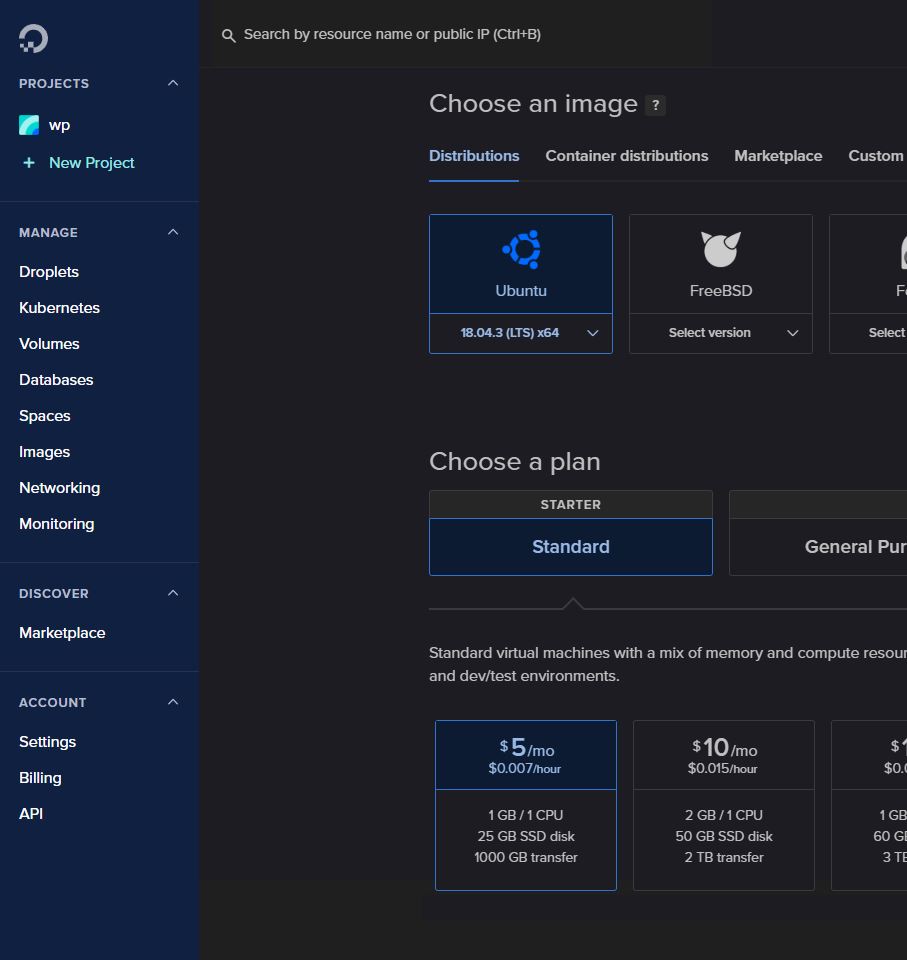Open account Settings
Viewport: 907px width, 960px height.
coord(48,742)
